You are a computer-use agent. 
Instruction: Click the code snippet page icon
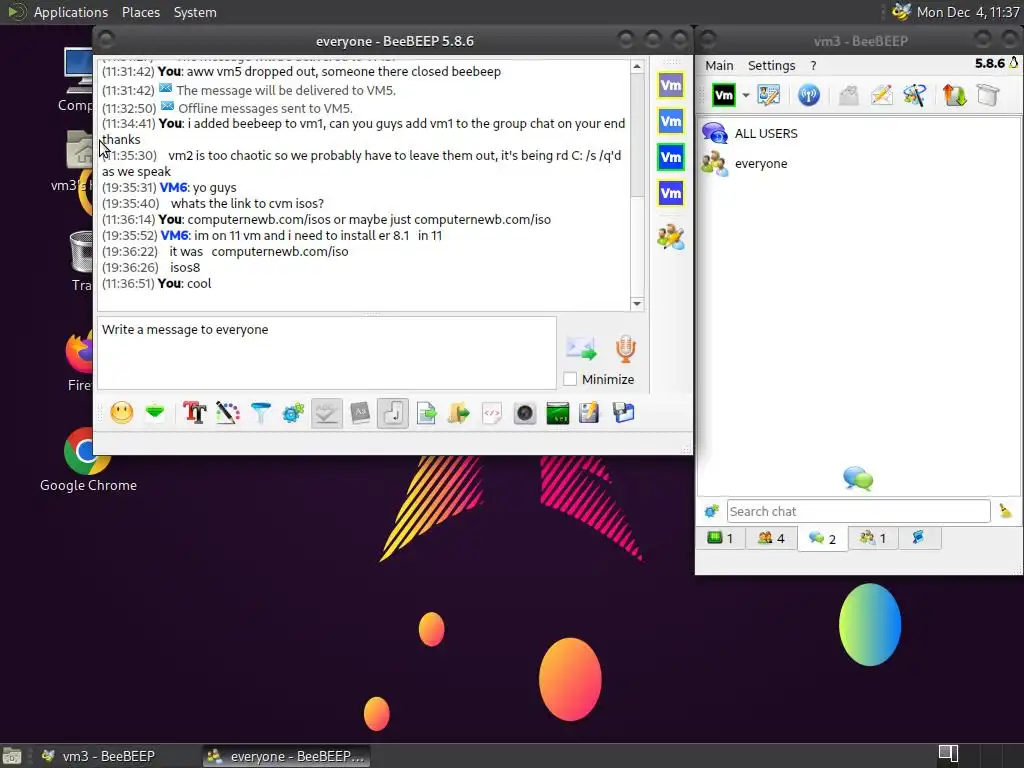[x=492, y=413]
